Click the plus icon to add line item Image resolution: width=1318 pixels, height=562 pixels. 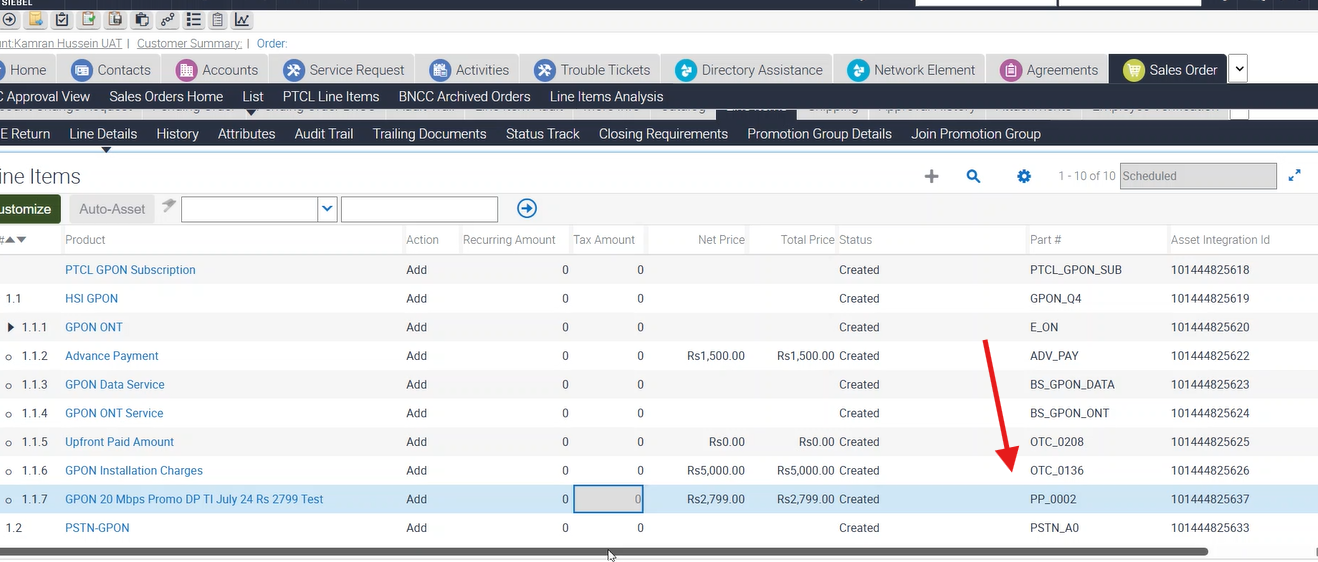931,176
